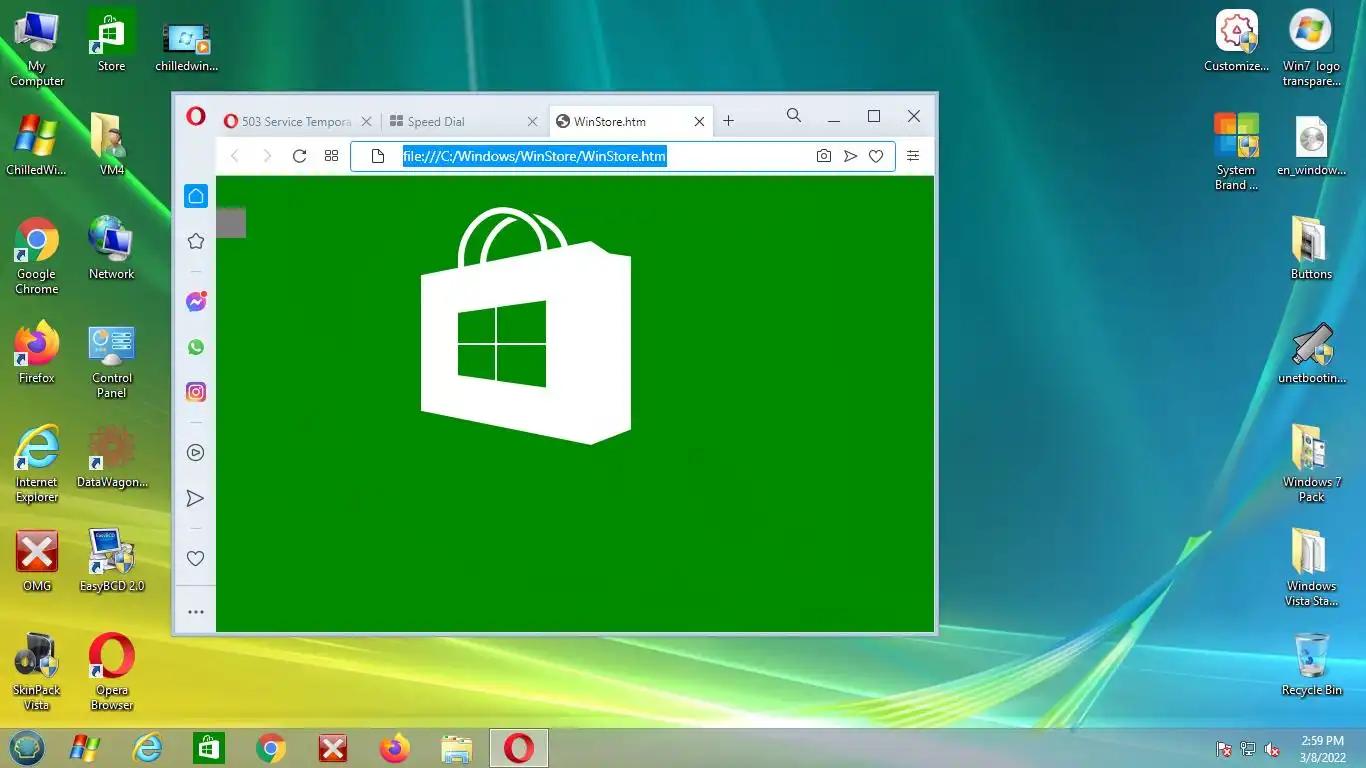Select the Buttons folder on desktop
The height and width of the screenshot is (768, 1366).
pos(1311,249)
